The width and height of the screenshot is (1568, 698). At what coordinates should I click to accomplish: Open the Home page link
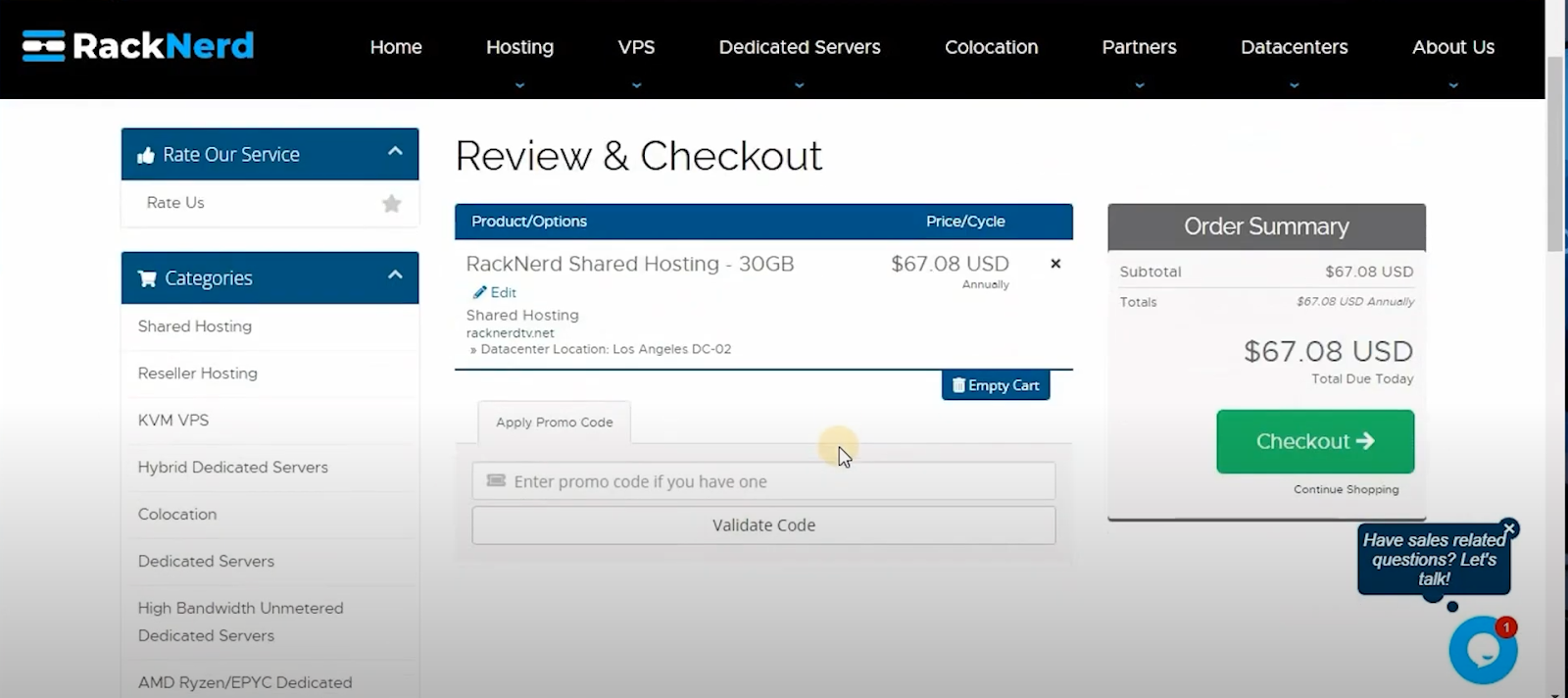click(x=396, y=47)
